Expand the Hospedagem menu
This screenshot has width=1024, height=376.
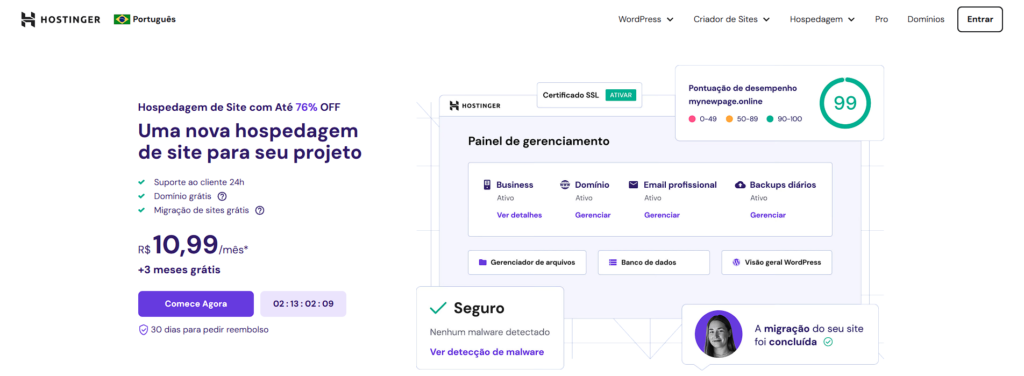tap(822, 20)
